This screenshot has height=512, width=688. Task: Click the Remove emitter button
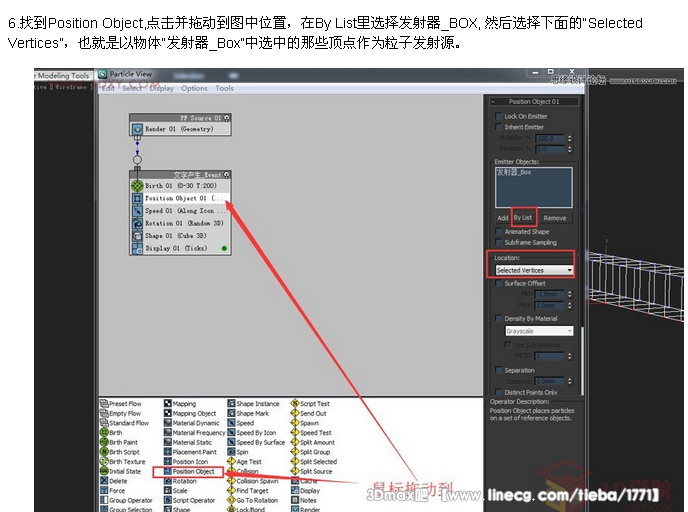coord(555,218)
